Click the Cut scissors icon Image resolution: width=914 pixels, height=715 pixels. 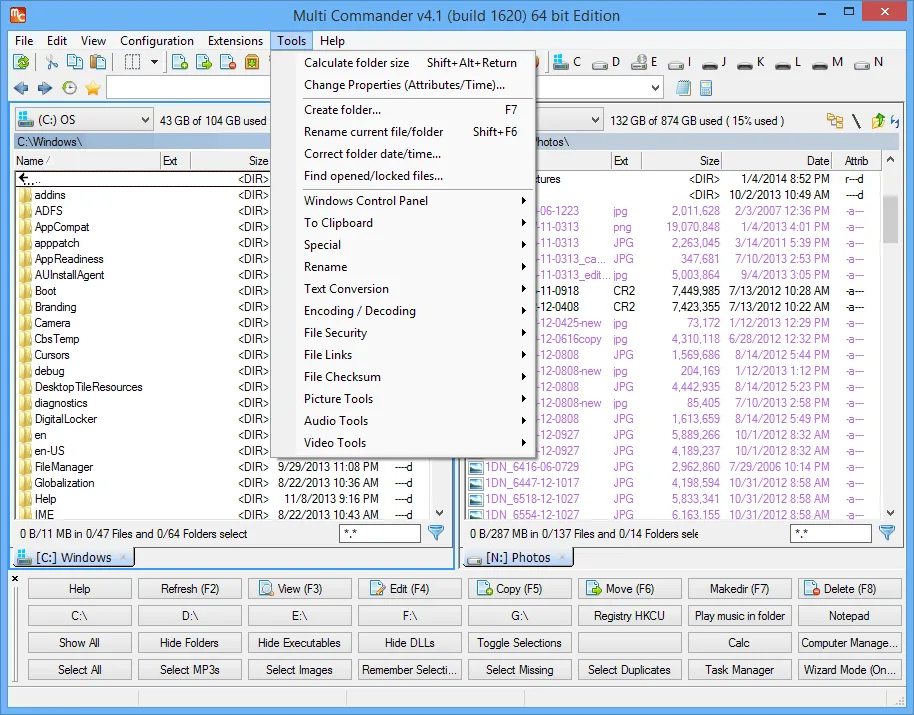click(x=52, y=63)
